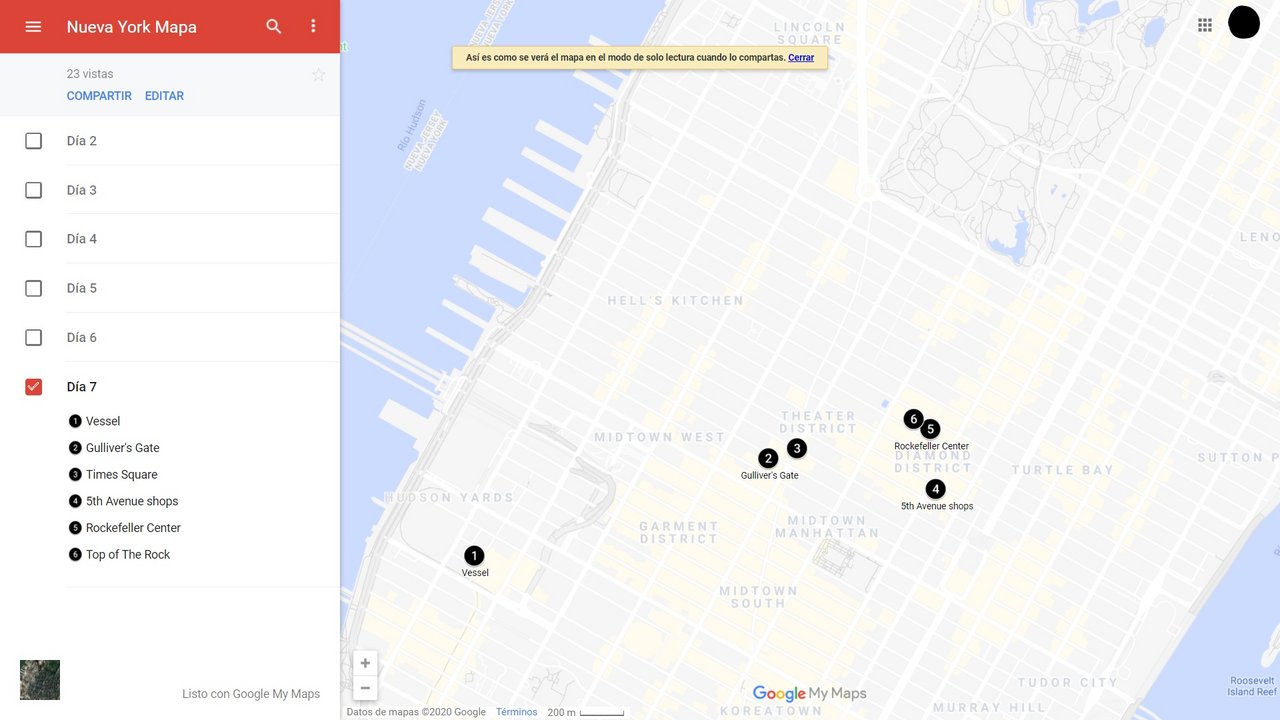Viewport: 1280px width, 720px height.
Task: Click map marker 1 at Vessel
Action: (474, 555)
